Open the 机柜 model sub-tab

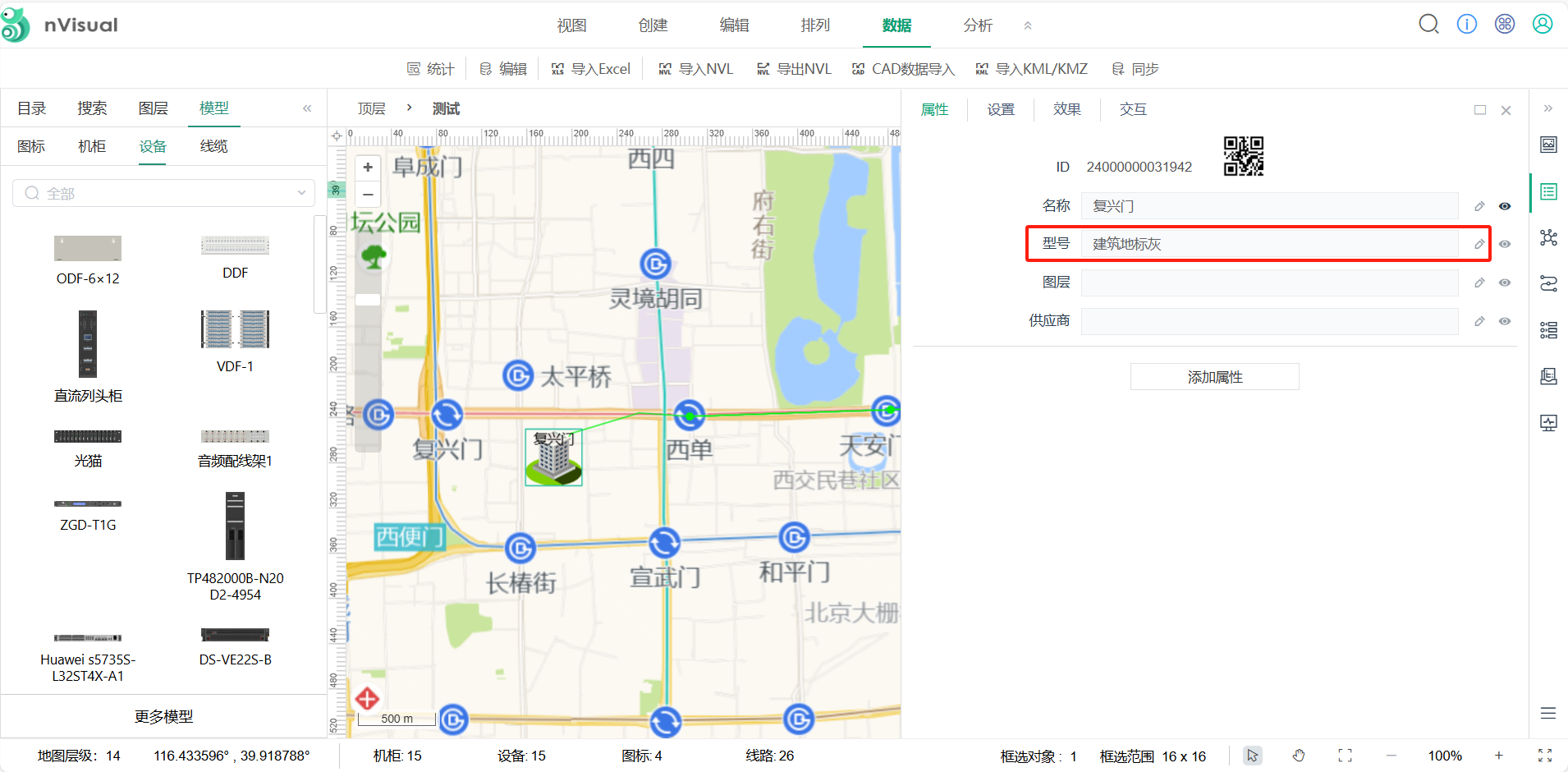pyautogui.click(x=92, y=146)
